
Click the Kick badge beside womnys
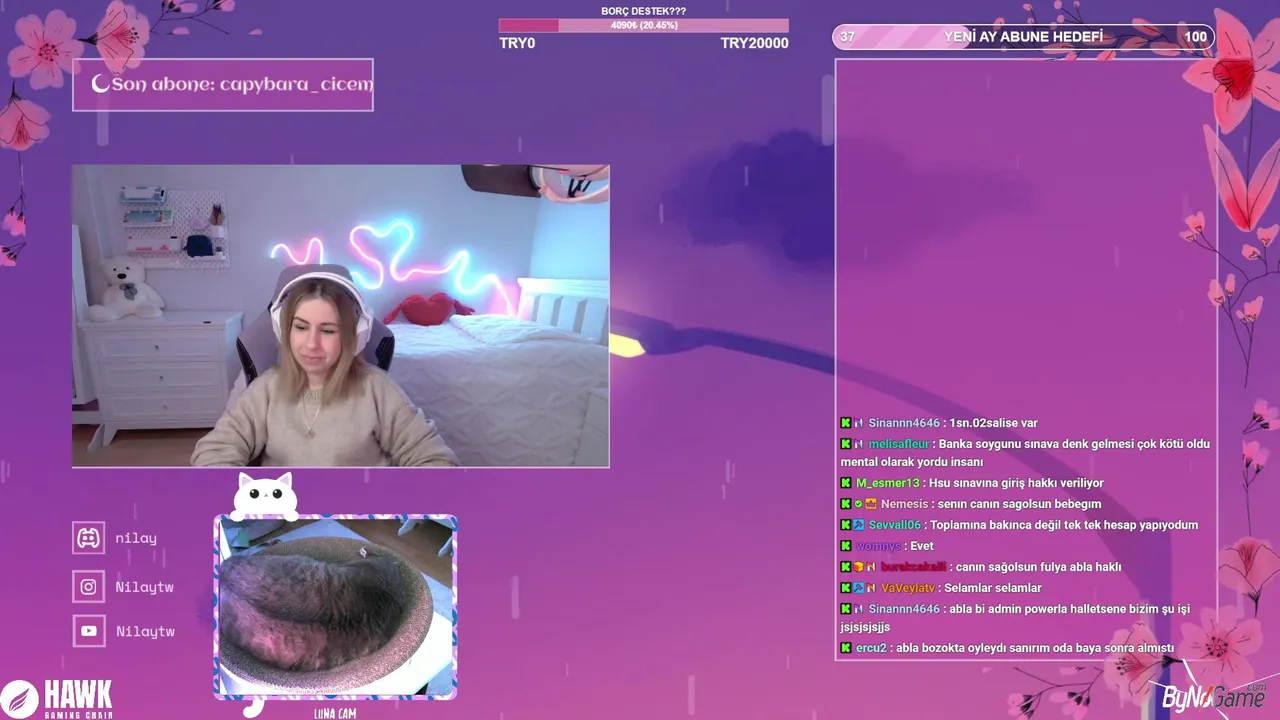pyautogui.click(x=846, y=546)
